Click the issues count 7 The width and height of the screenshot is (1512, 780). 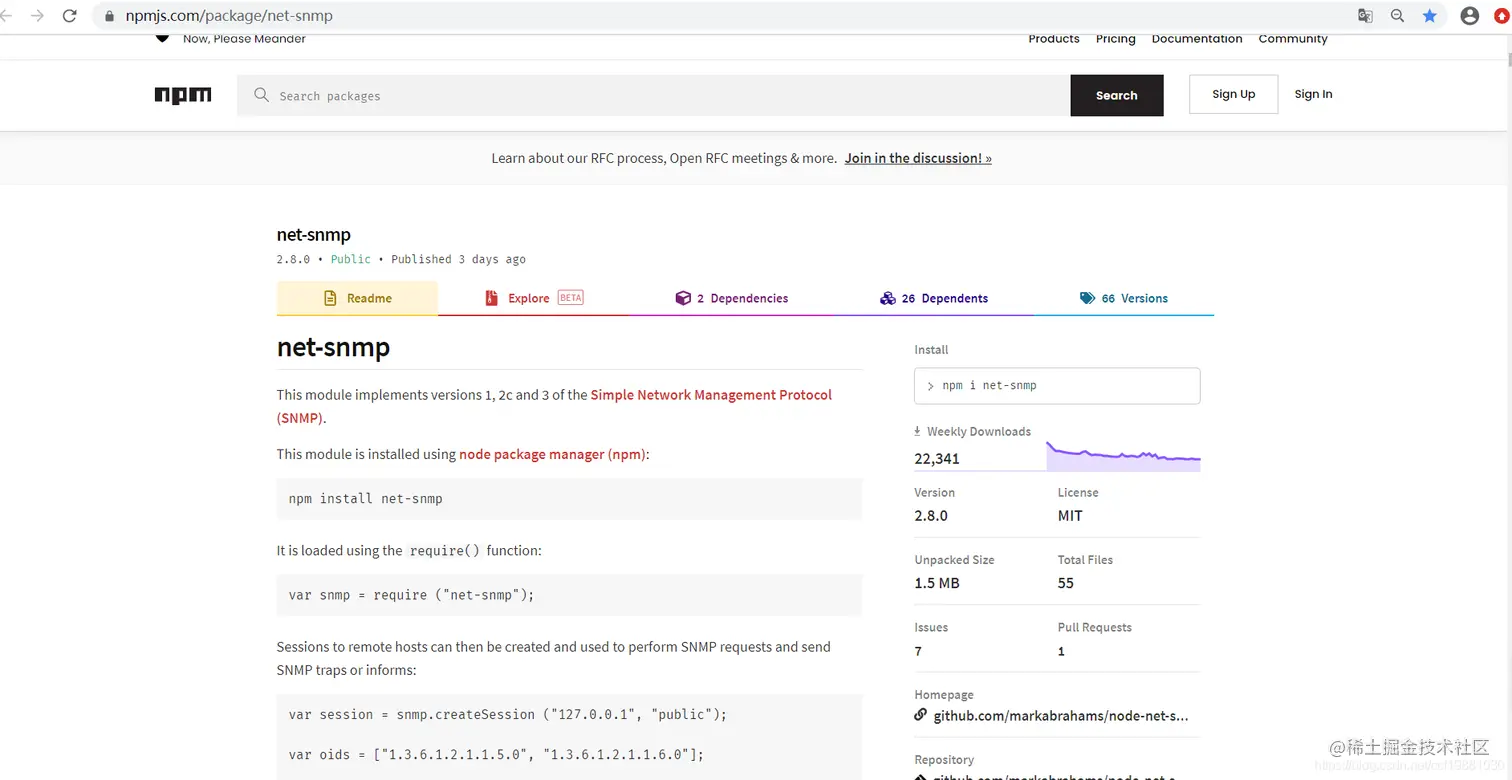pos(918,651)
